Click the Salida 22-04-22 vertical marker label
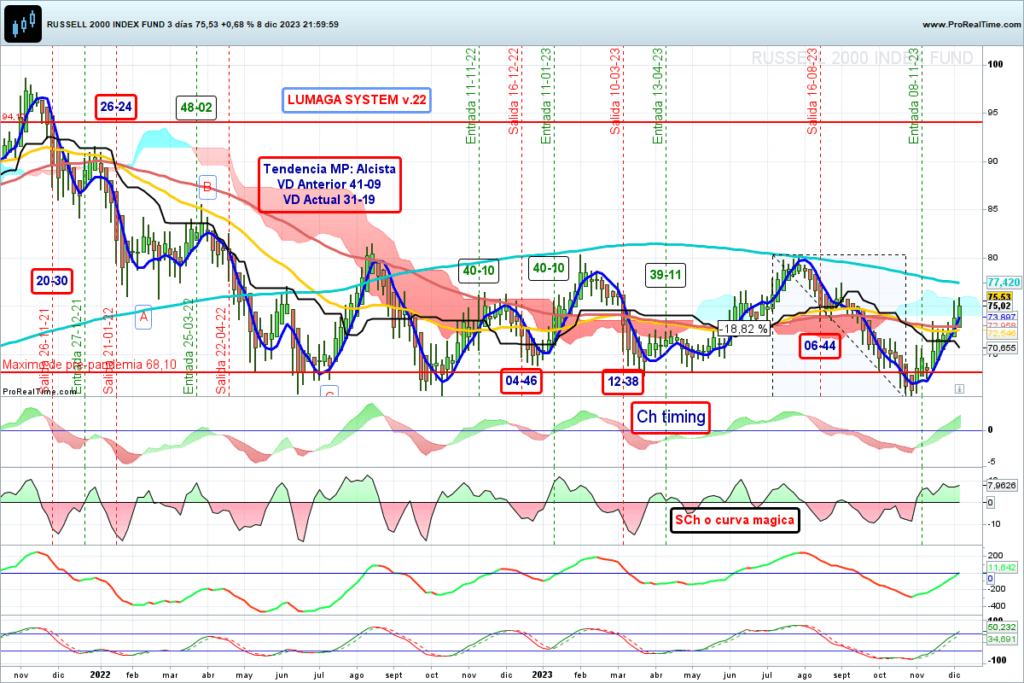Screen dimensions: 1024x683 click(x=221, y=351)
